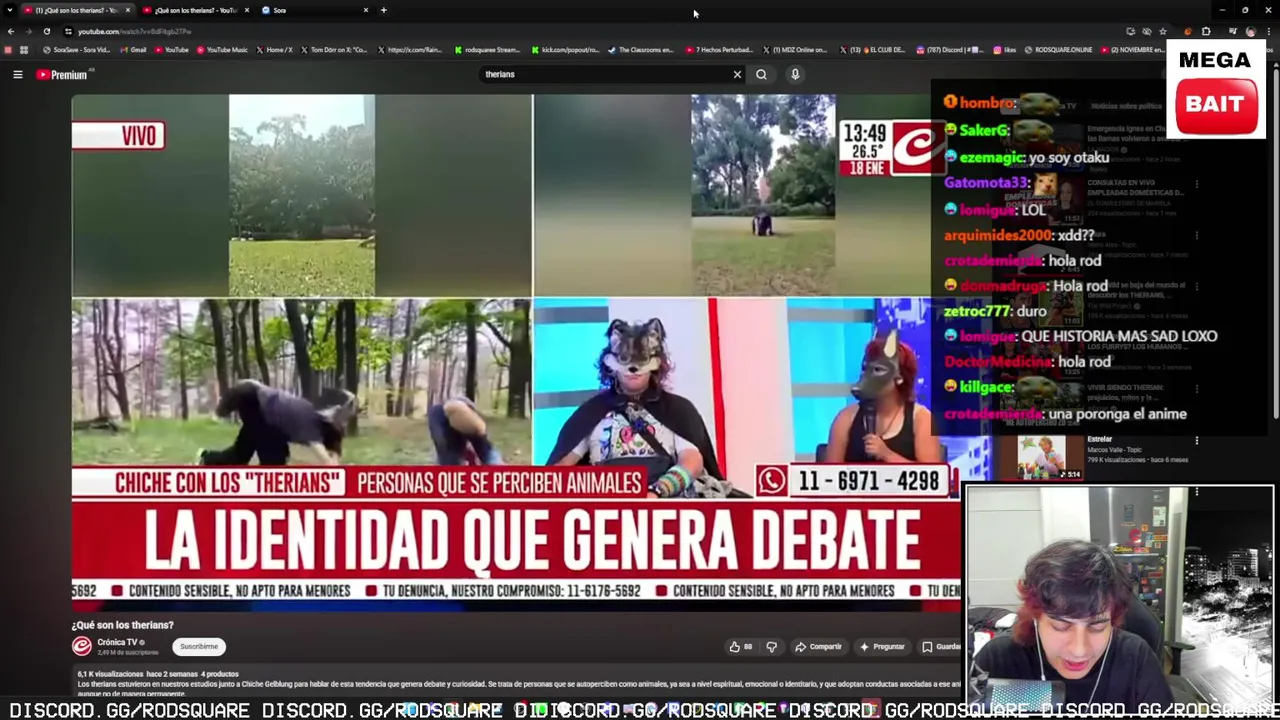Open YouTube bookmark
This screenshot has width=1280, height=720.
tap(171, 50)
